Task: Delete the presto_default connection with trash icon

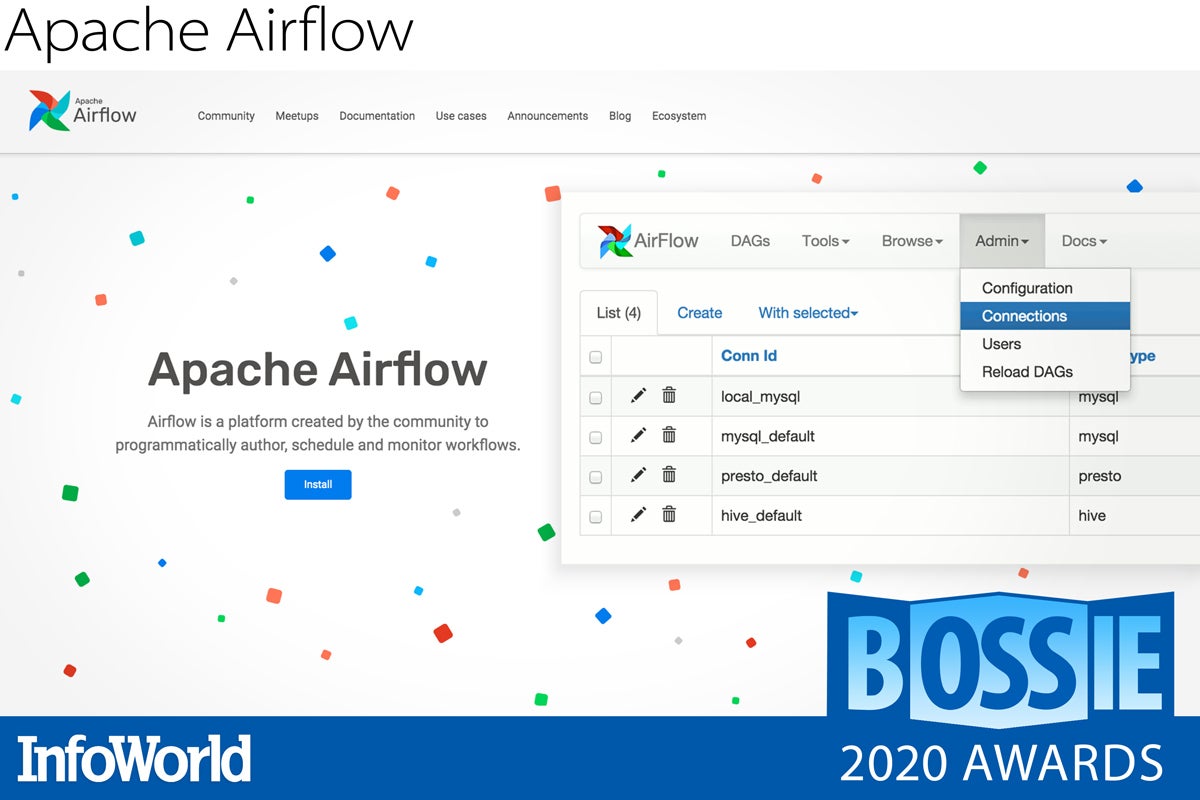Action: pos(669,475)
